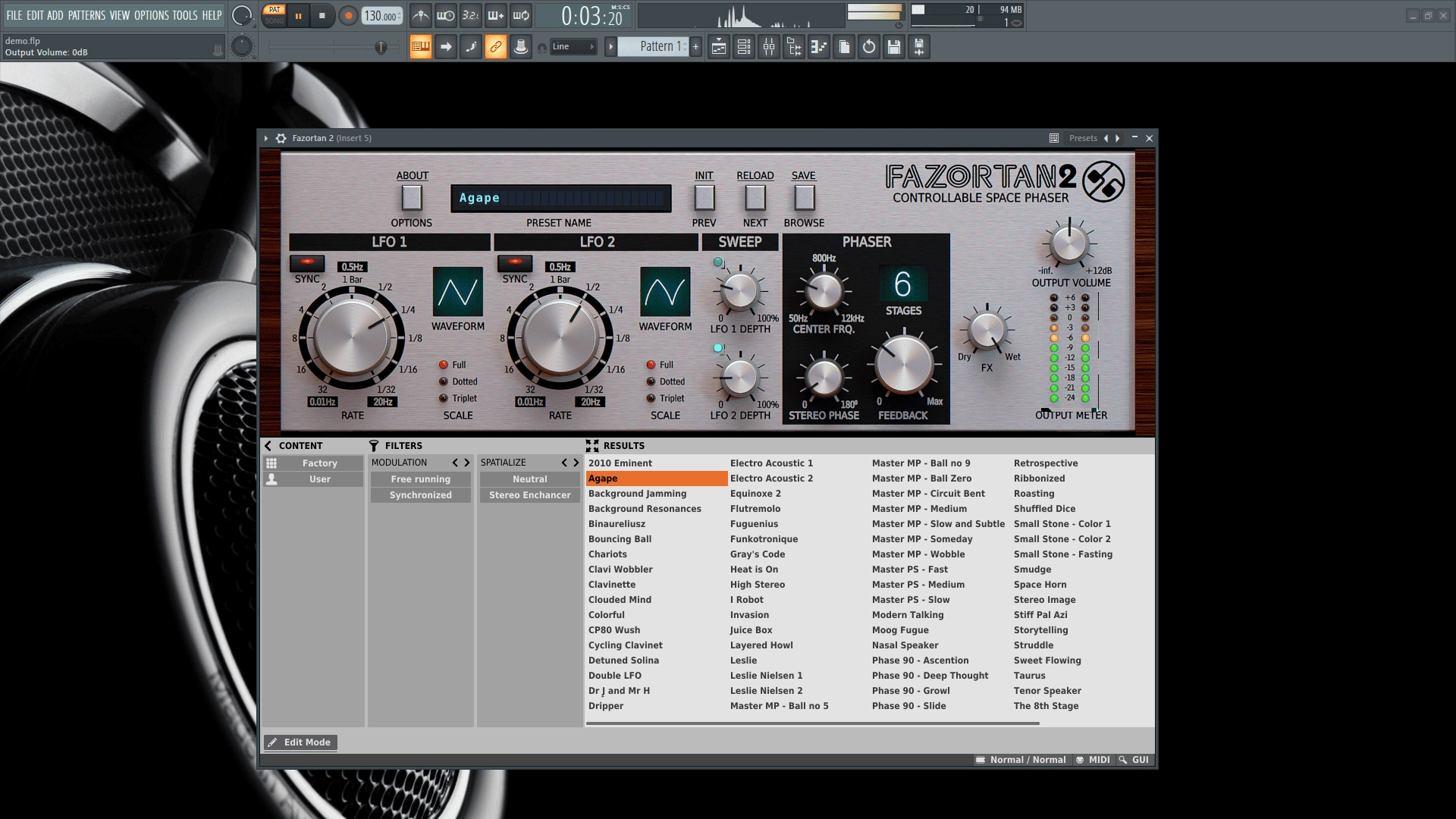Open the browser panel icon

point(794,47)
